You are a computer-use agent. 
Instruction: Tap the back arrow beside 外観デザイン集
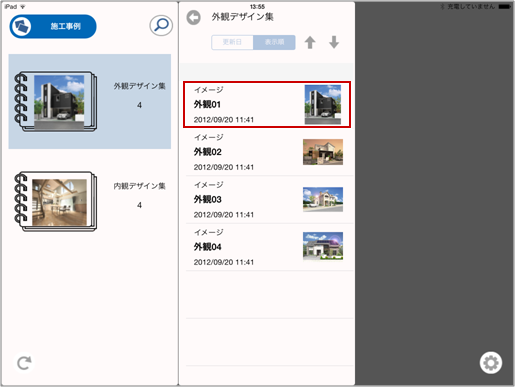pyautogui.click(x=194, y=17)
